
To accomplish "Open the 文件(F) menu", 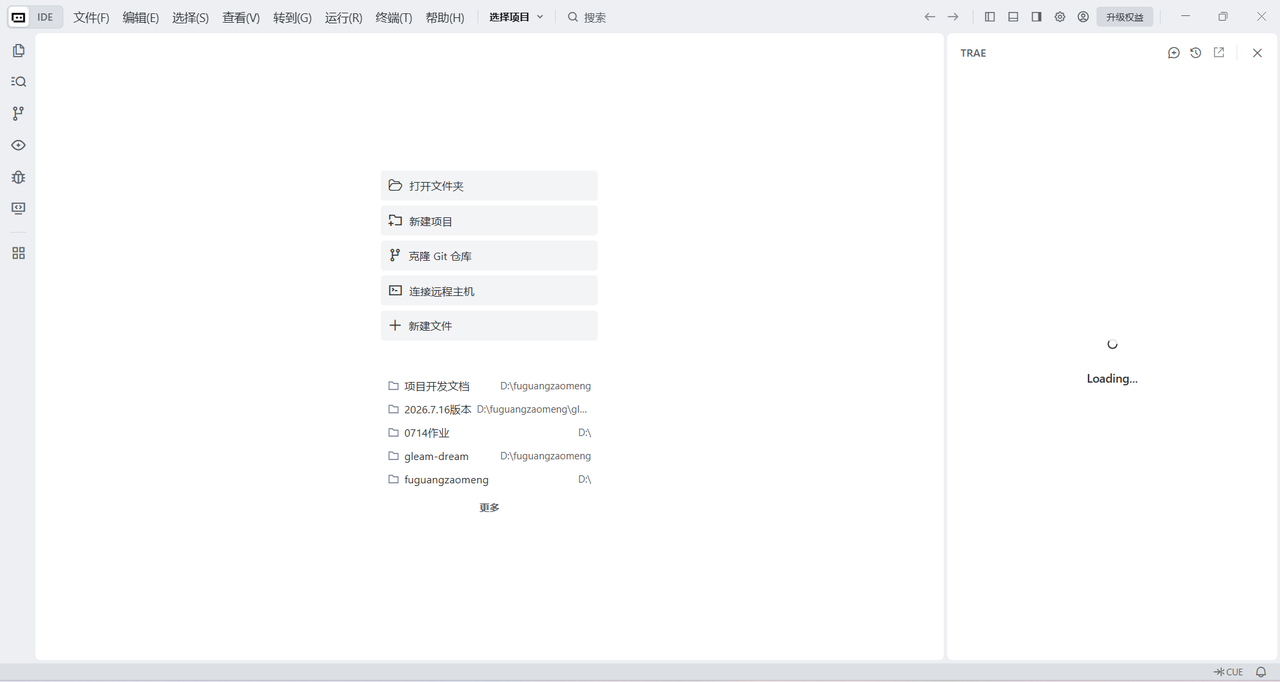I will click(91, 18).
